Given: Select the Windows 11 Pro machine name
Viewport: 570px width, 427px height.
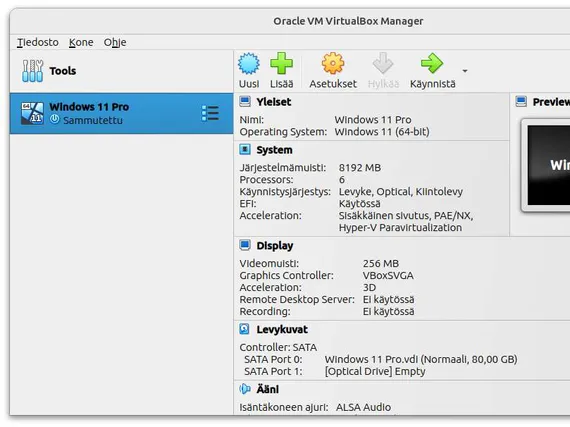Looking at the screenshot, I should (89, 107).
